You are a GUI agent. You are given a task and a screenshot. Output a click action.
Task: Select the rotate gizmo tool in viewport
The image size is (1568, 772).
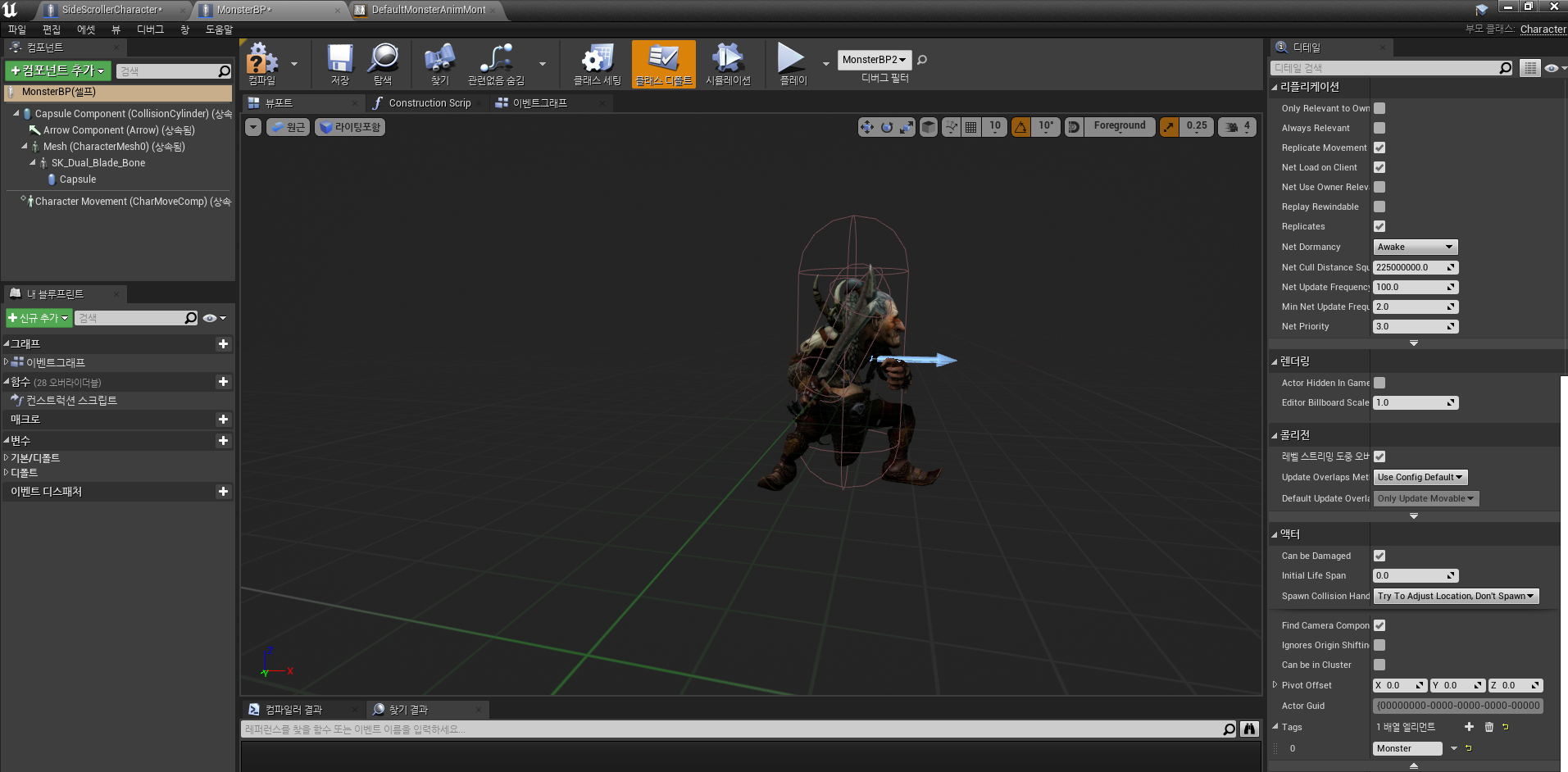coord(887,127)
